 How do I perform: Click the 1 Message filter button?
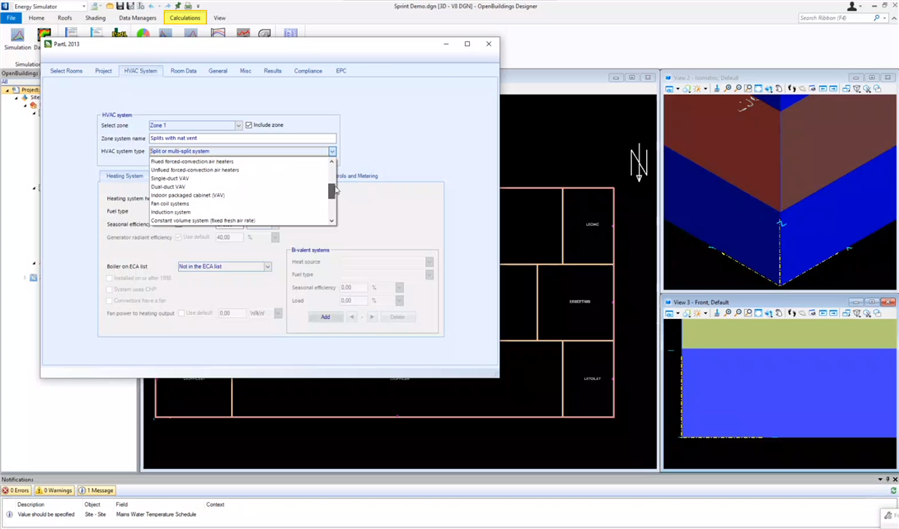[x=96, y=491]
